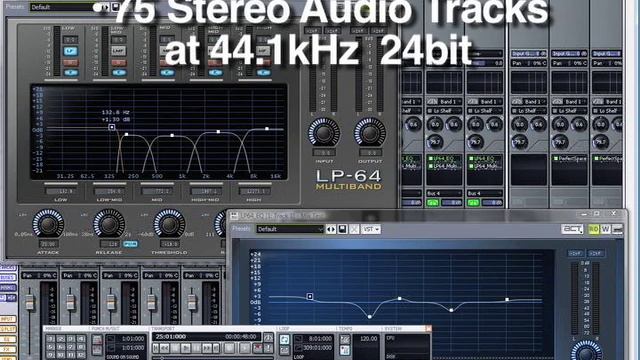Screen dimensions: 640x360
Task: Toggle the PDR button next to Release value
Action: coord(130,244)
